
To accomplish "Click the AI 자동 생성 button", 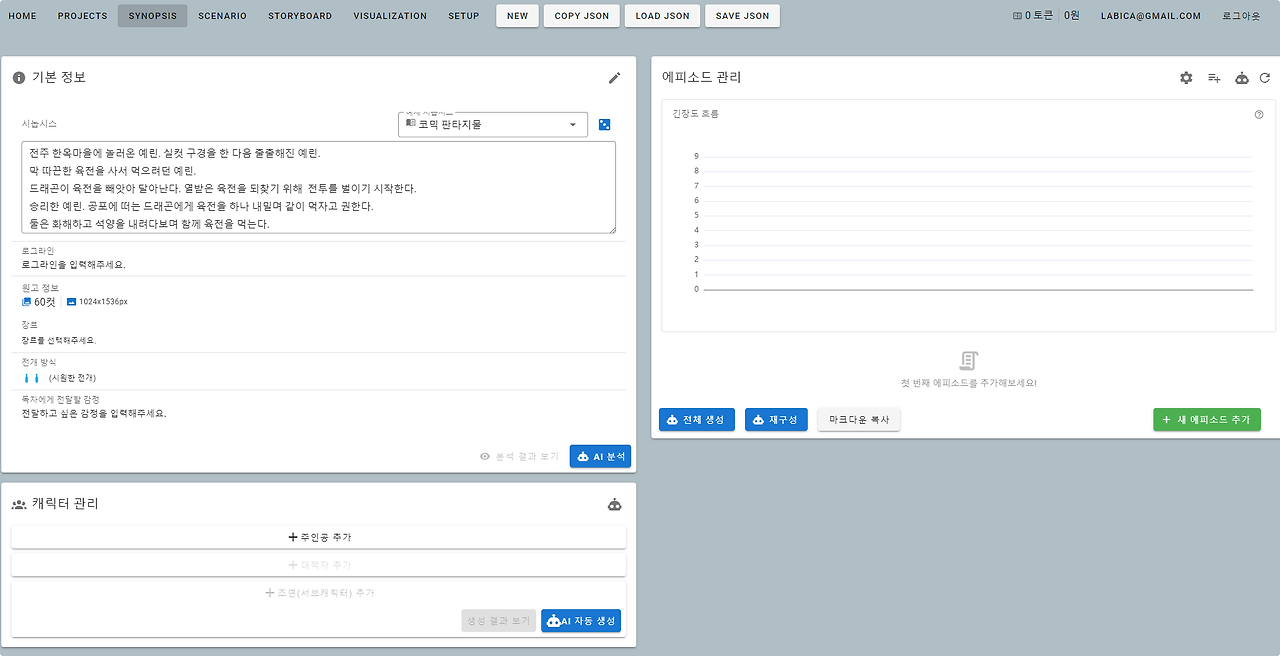I will tap(581, 621).
